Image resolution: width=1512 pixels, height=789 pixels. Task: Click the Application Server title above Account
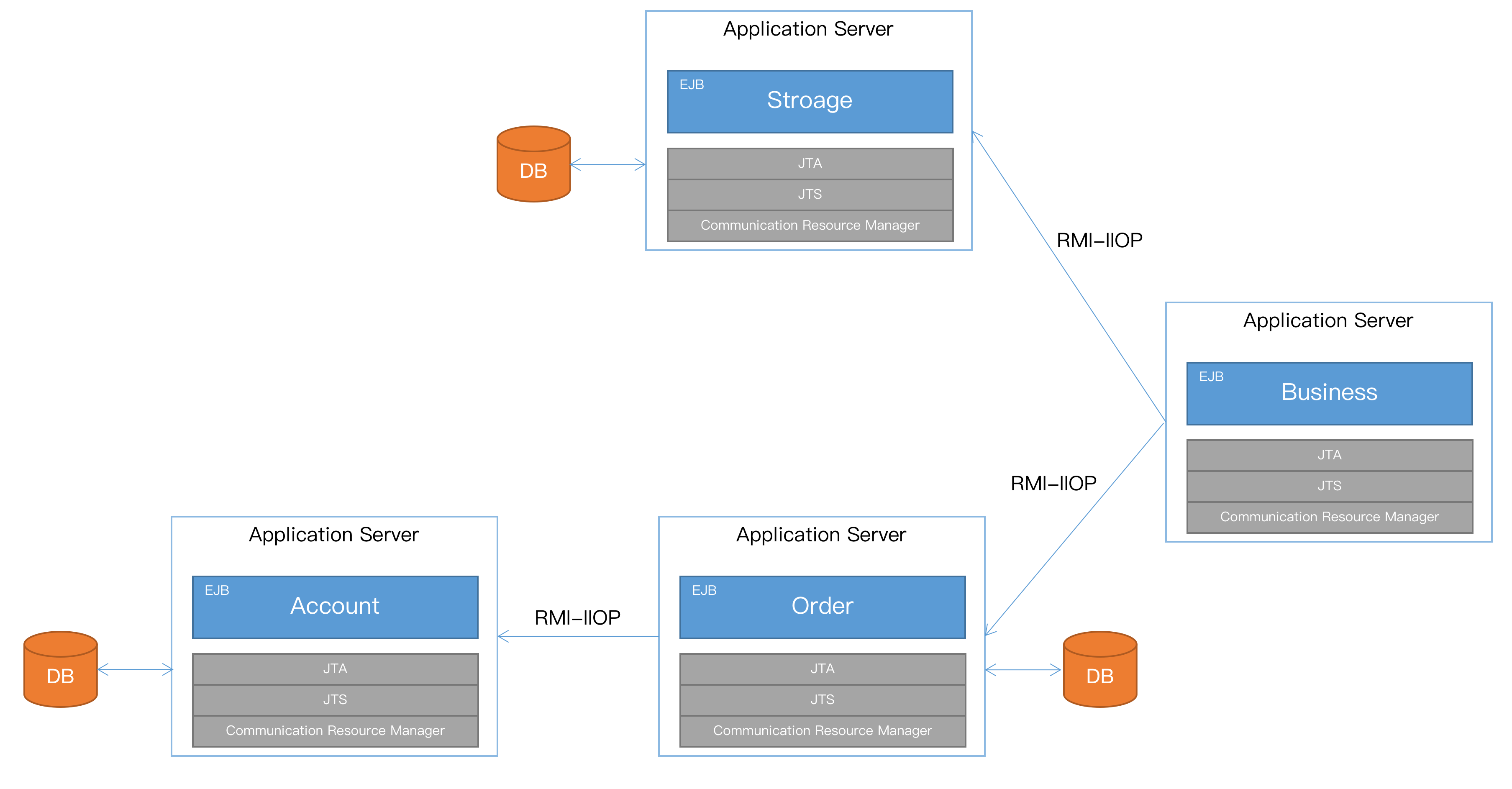pyautogui.click(x=334, y=535)
